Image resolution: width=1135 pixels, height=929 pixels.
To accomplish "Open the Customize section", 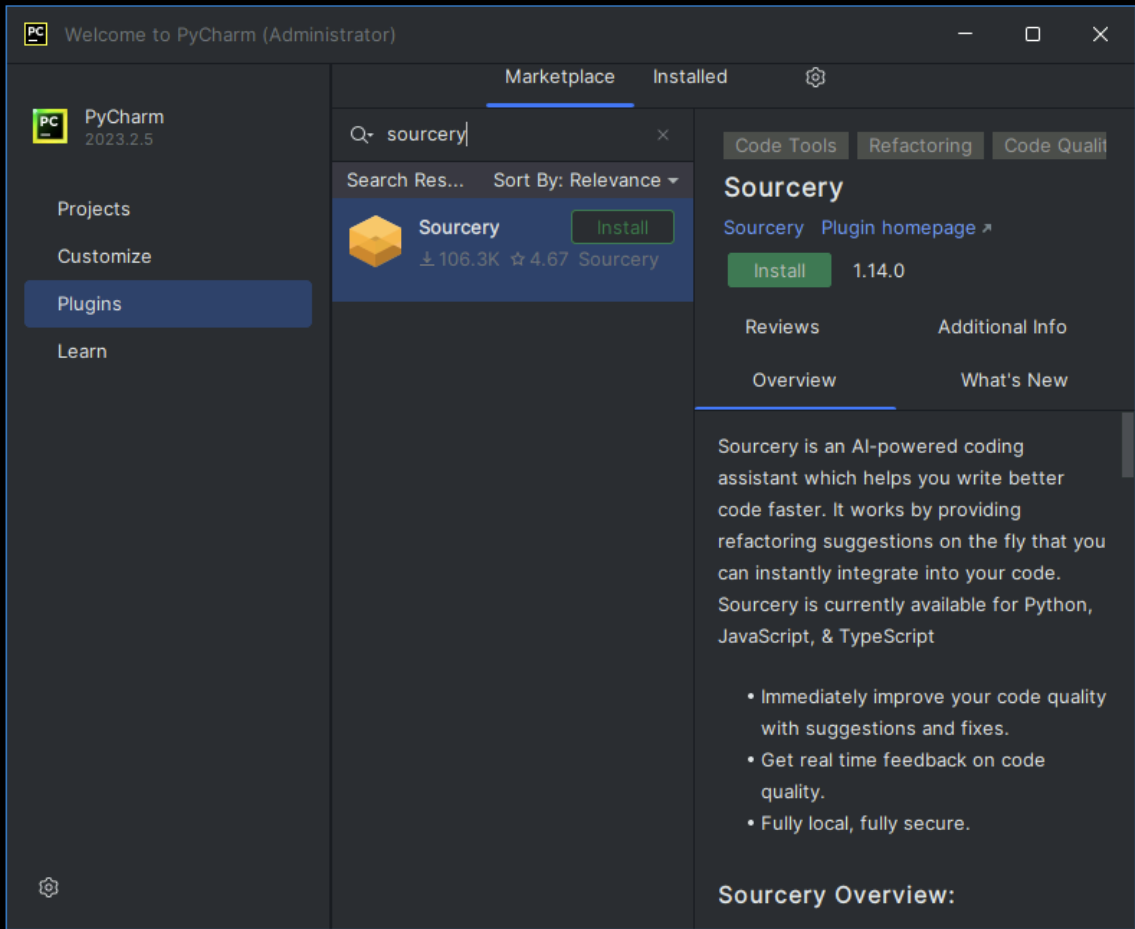I will [168, 256].
